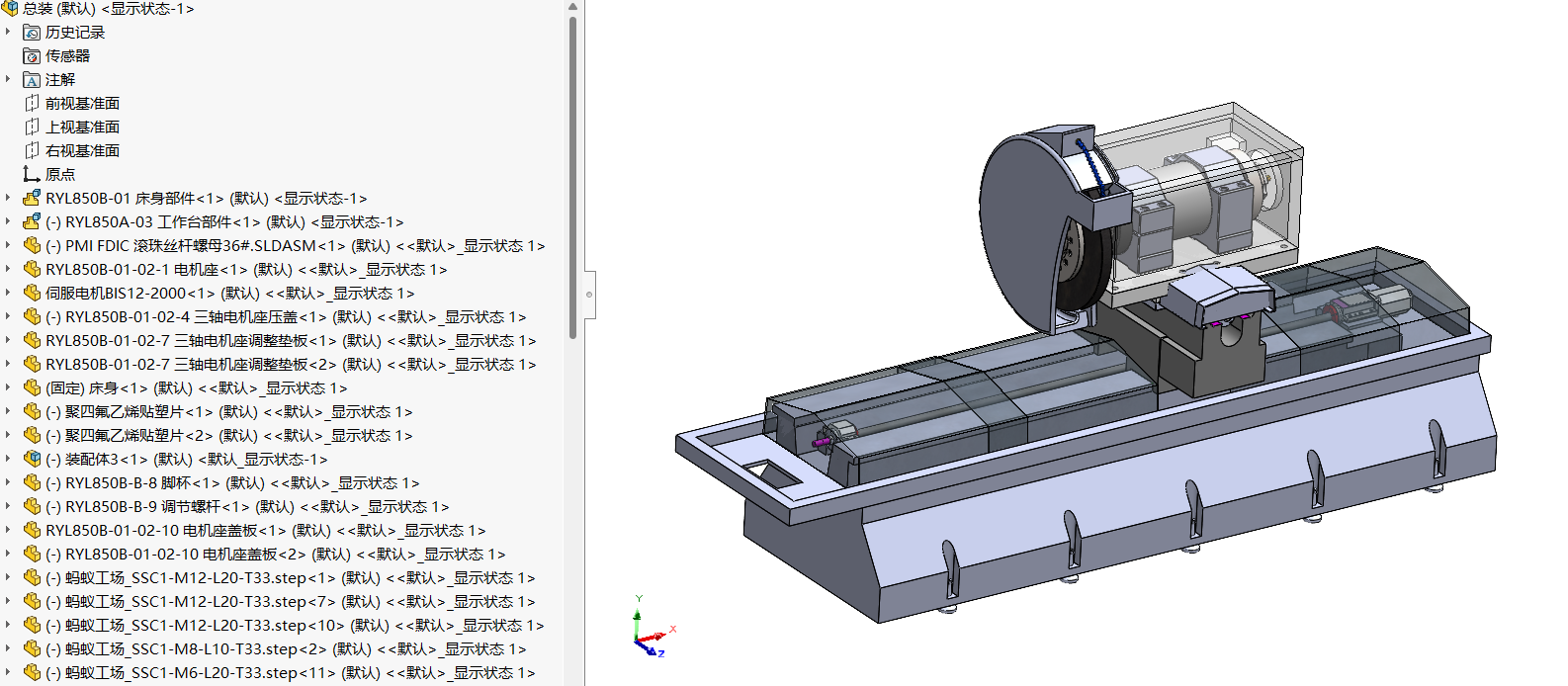The height and width of the screenshot is (686, 1568).
Task: Select the 历史记录 label
Action: [75, 33]
